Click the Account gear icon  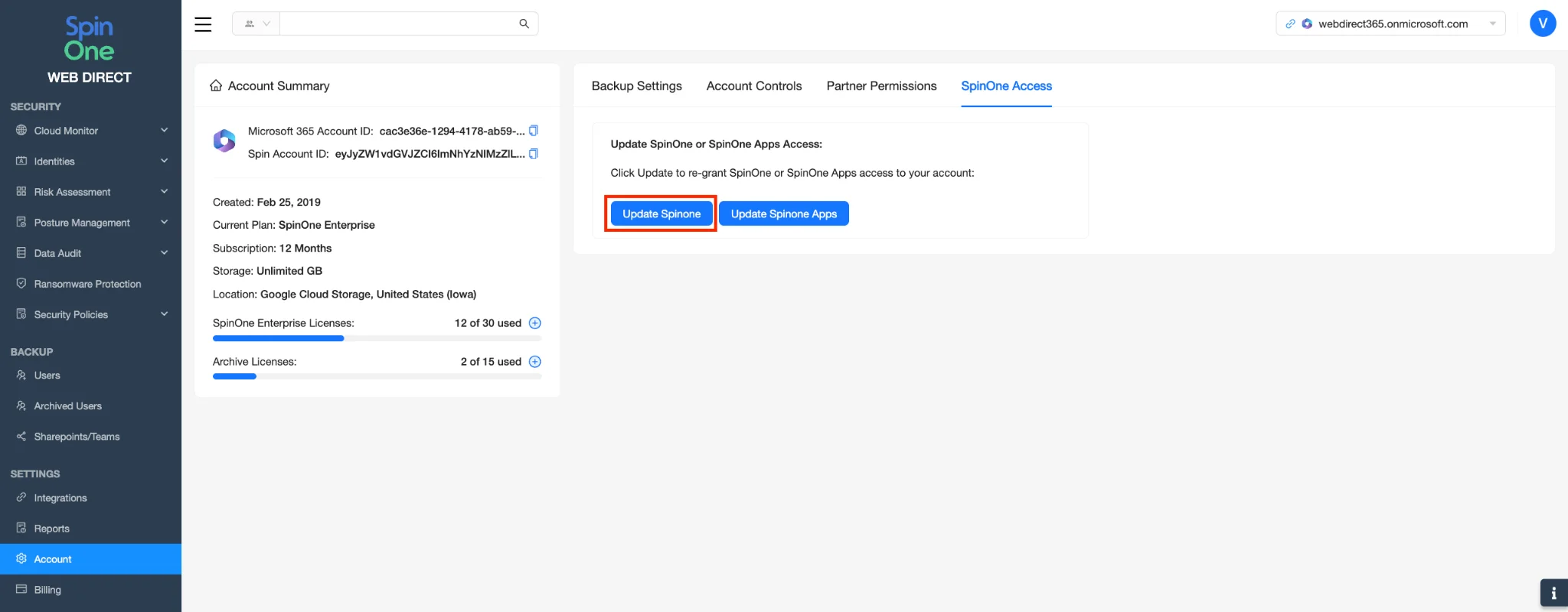click(21, 558)
